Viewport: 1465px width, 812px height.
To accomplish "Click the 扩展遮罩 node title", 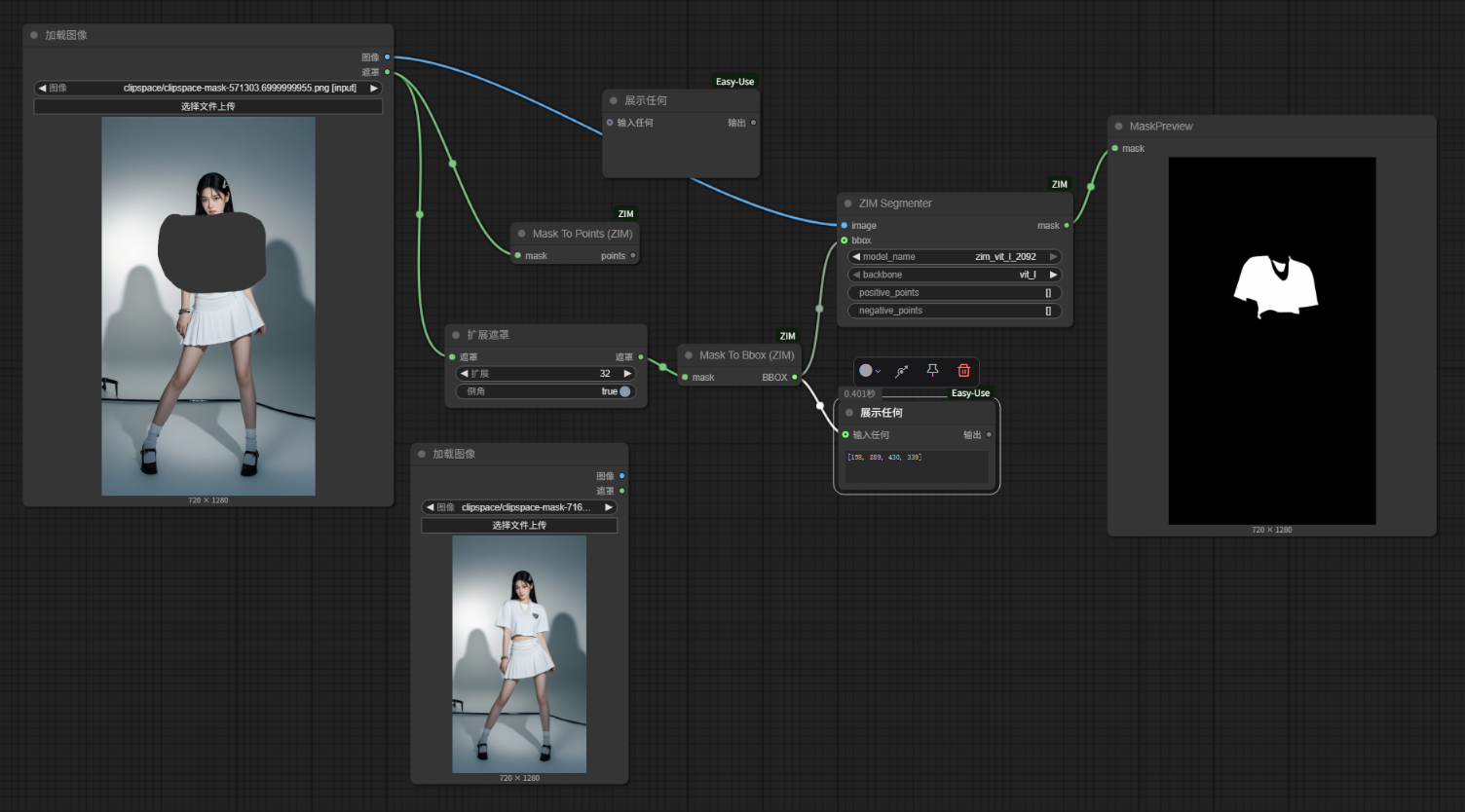I will [487, 335].
